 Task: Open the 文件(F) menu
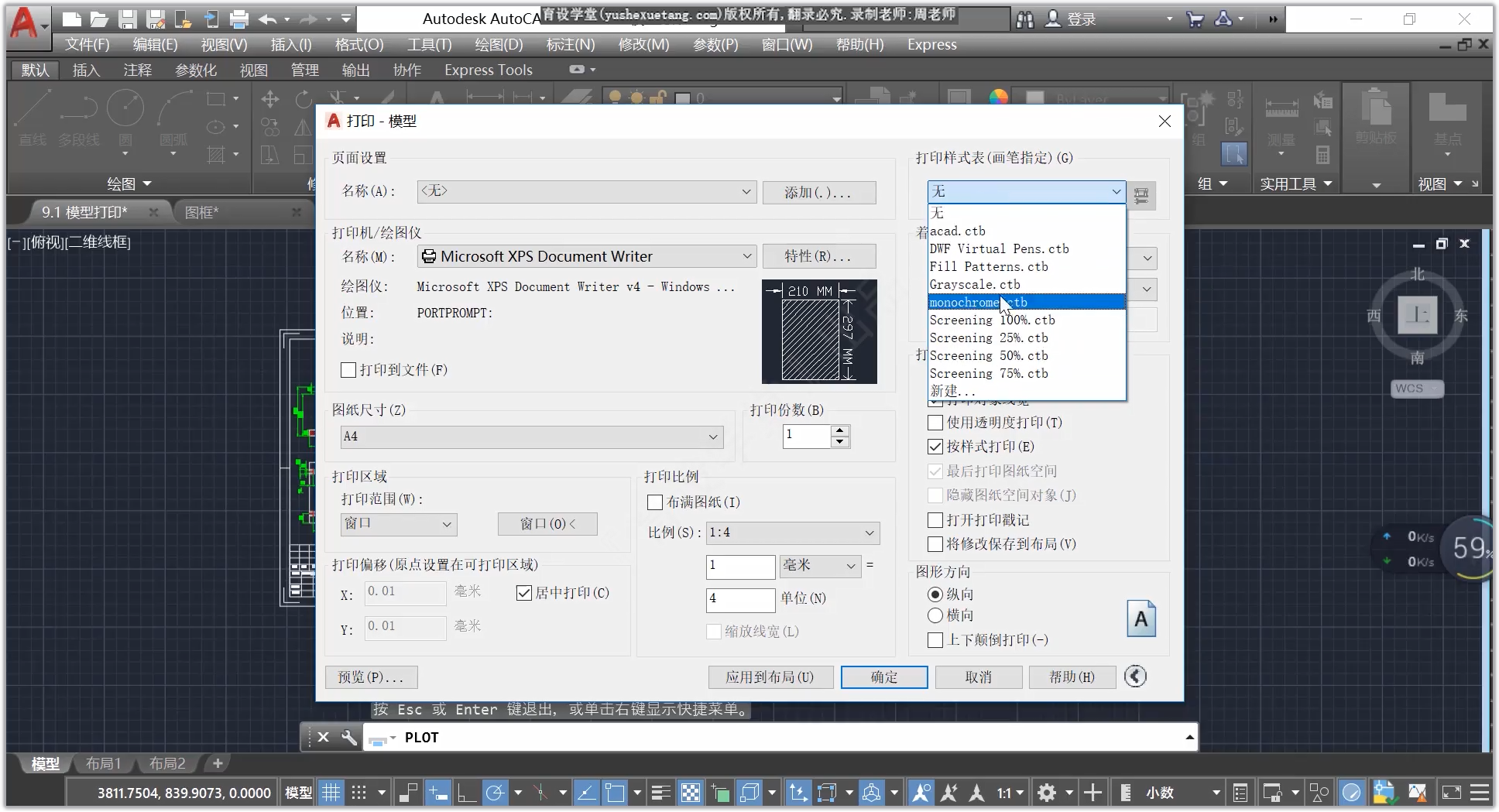(87, 45)
